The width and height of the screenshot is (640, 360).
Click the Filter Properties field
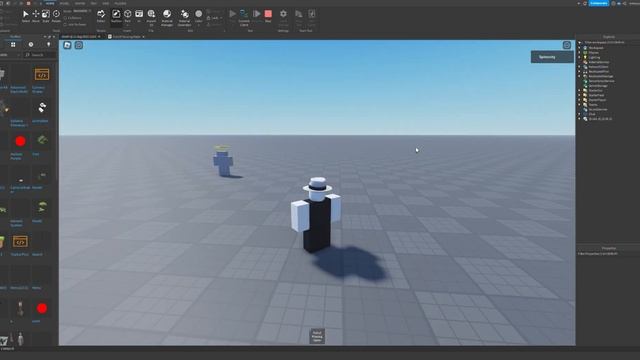(608, 254)
